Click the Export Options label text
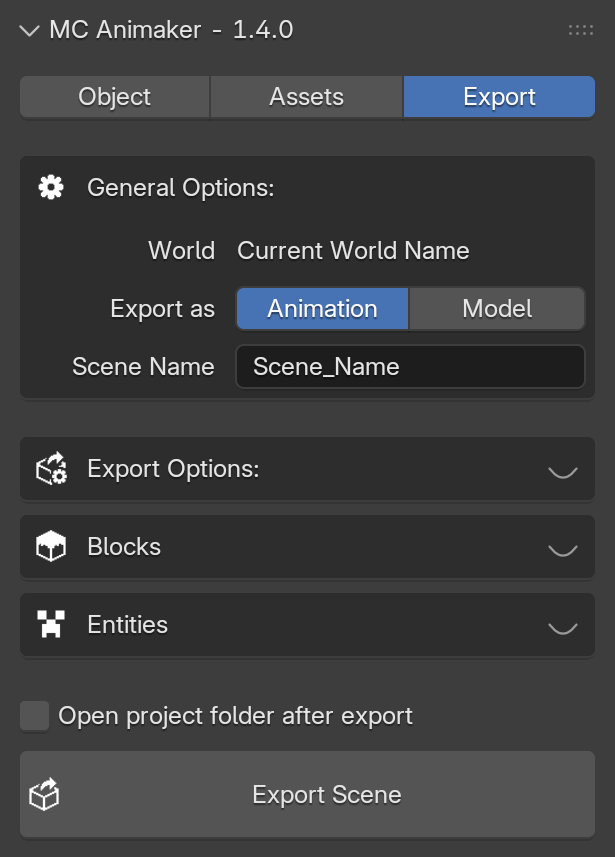 (174, 469)
